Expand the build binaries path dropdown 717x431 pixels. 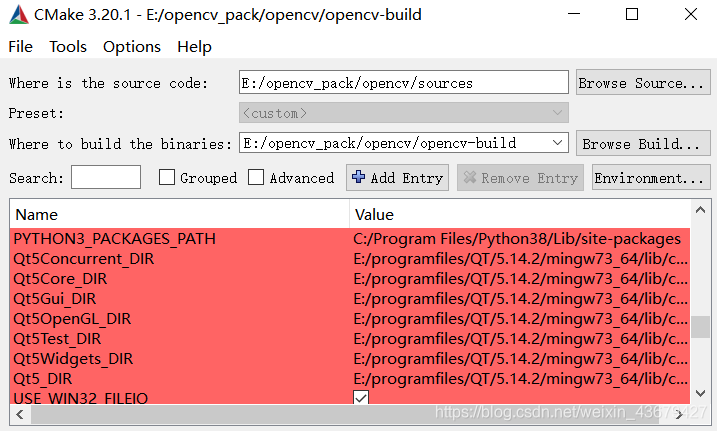pos(557,143)
